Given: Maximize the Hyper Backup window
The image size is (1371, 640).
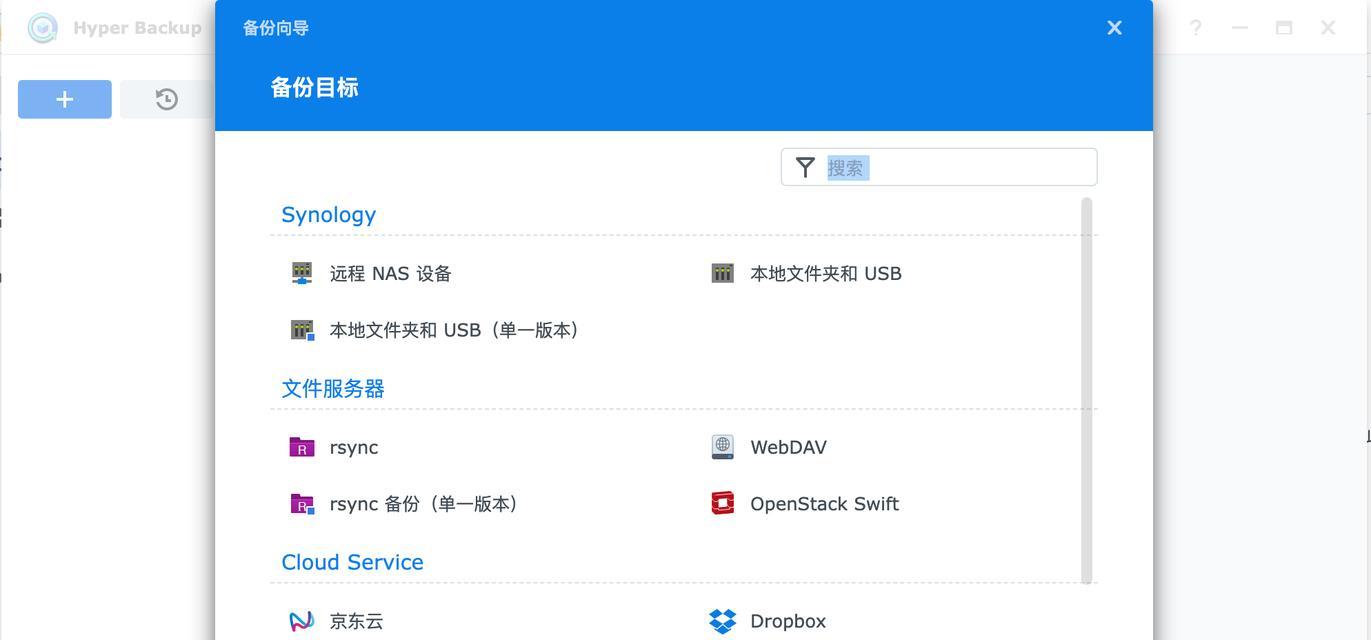Looking at the screenshot, I should point(1284,28).
